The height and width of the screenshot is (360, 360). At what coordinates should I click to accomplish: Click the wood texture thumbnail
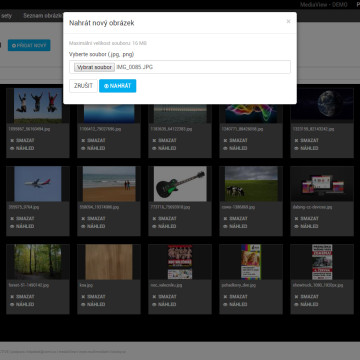(x=109, y=262)
